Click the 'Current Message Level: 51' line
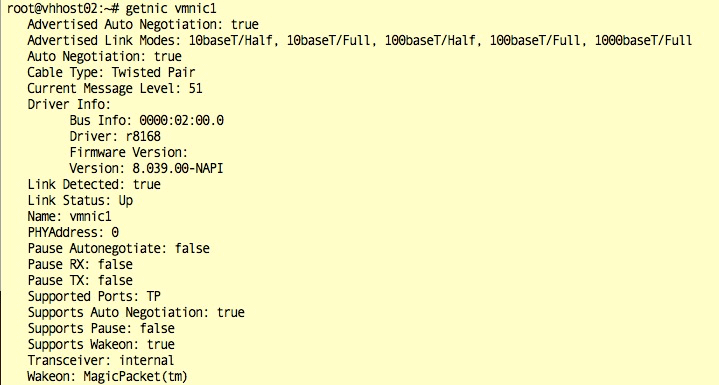 tap(115, 88)
